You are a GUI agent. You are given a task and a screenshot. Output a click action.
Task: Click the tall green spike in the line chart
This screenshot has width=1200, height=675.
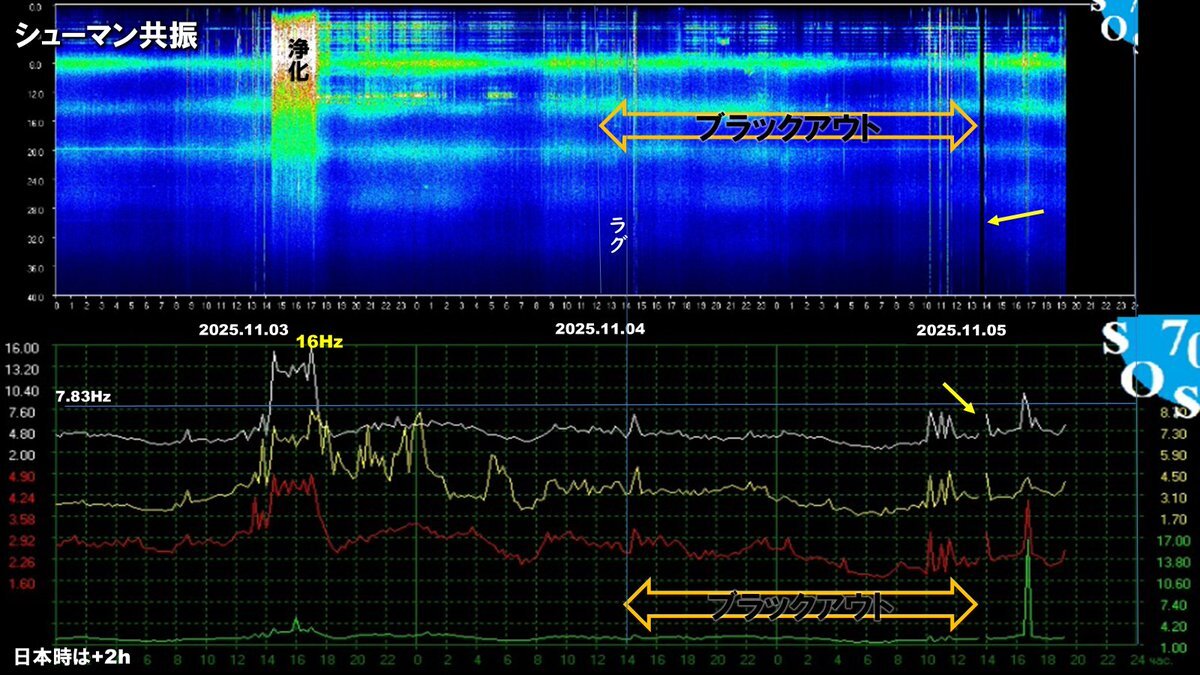[x=1027, y=590]
